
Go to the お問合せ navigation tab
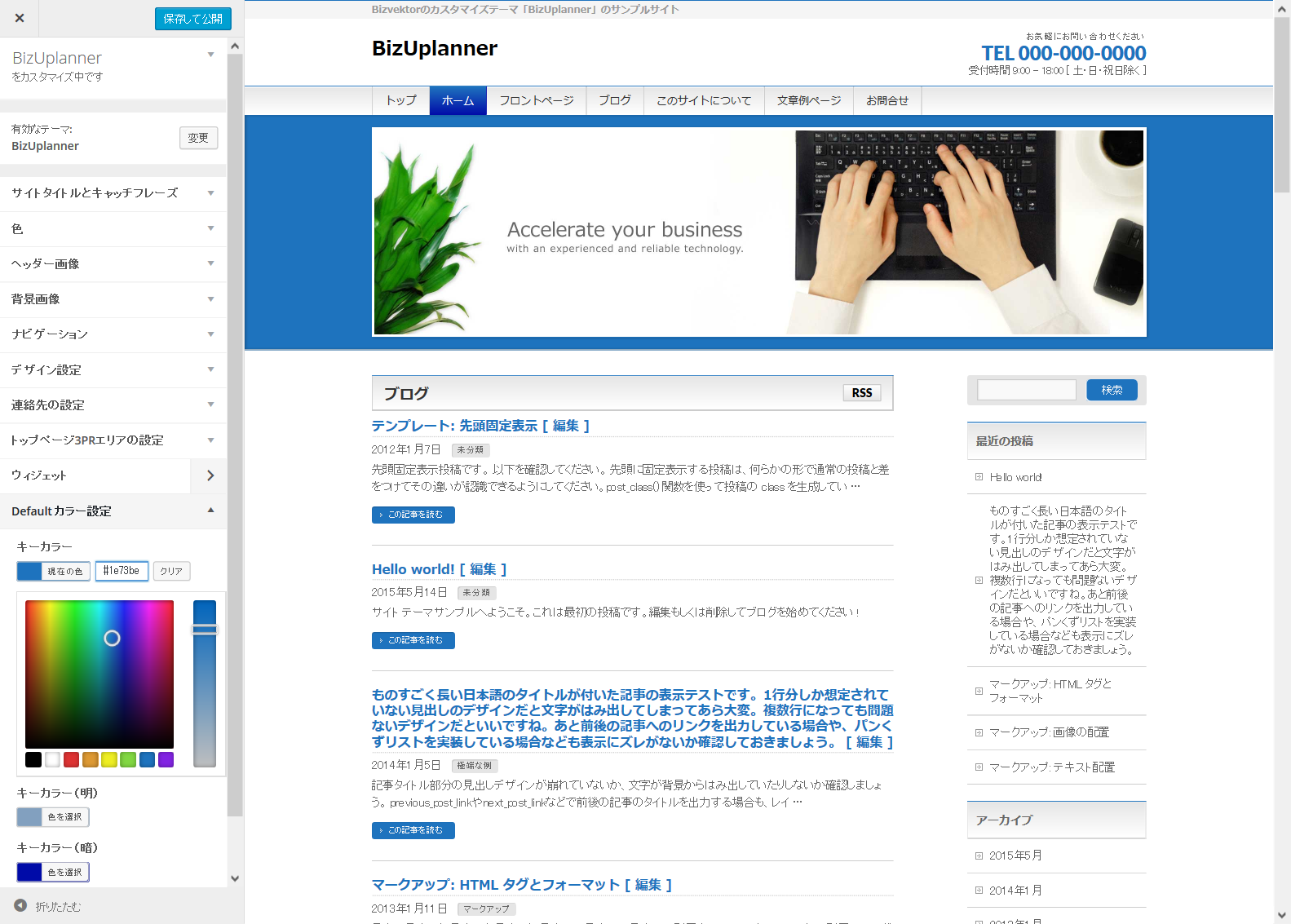886,100
